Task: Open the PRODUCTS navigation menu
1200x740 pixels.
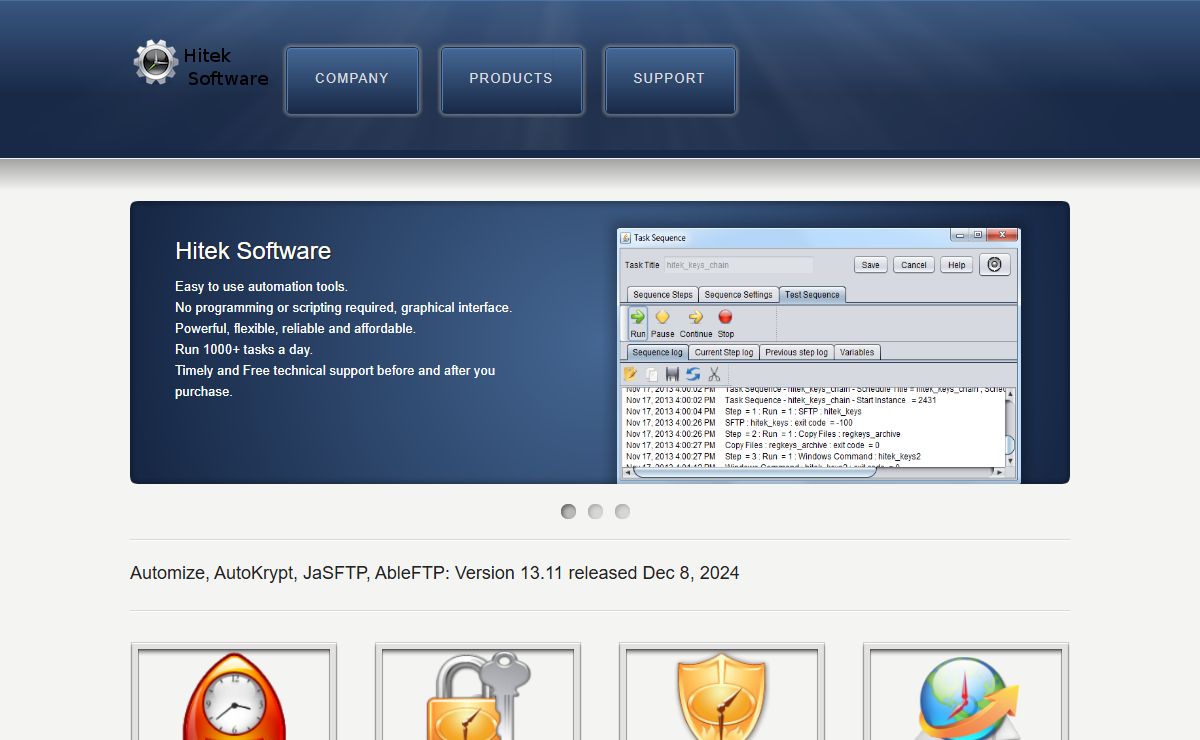Action: pyautogui.click(x=511, y=79)
